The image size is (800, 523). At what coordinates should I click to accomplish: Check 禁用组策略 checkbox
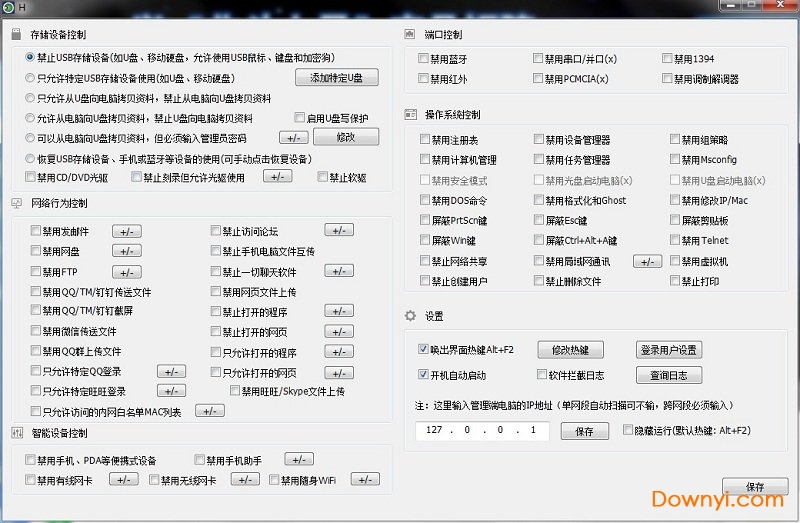click(x=674, y=139)
